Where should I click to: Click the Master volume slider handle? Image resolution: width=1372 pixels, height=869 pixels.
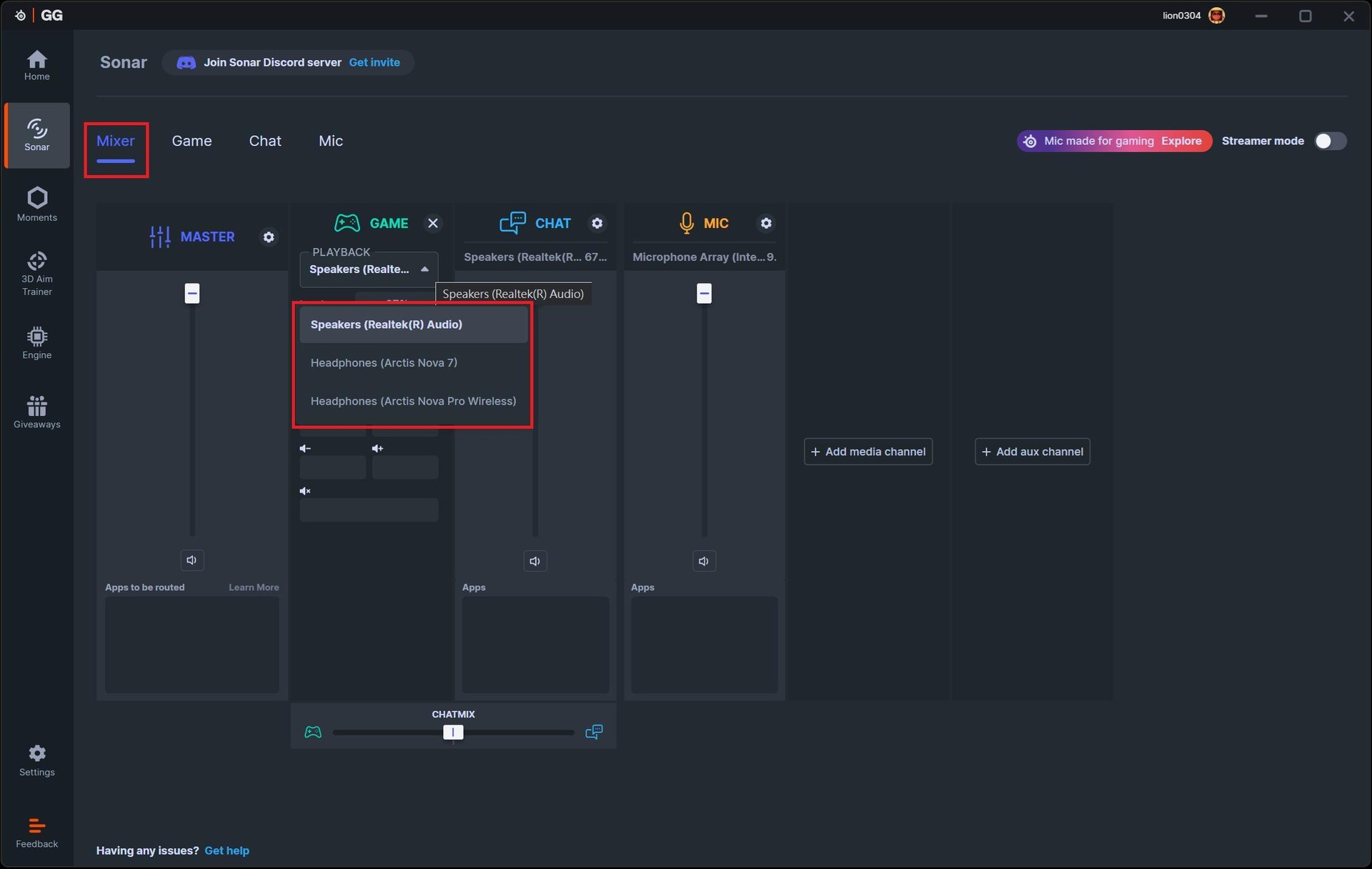[192, 293]
